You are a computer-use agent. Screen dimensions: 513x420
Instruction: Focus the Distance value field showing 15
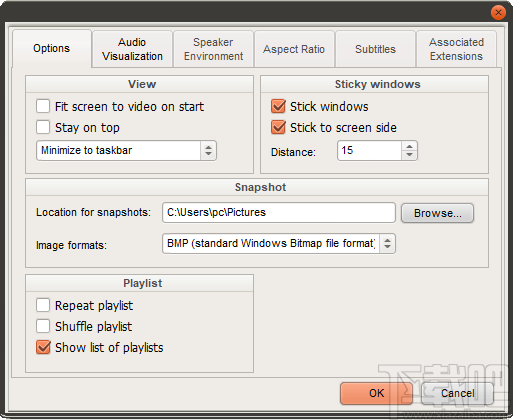[369, 150]
